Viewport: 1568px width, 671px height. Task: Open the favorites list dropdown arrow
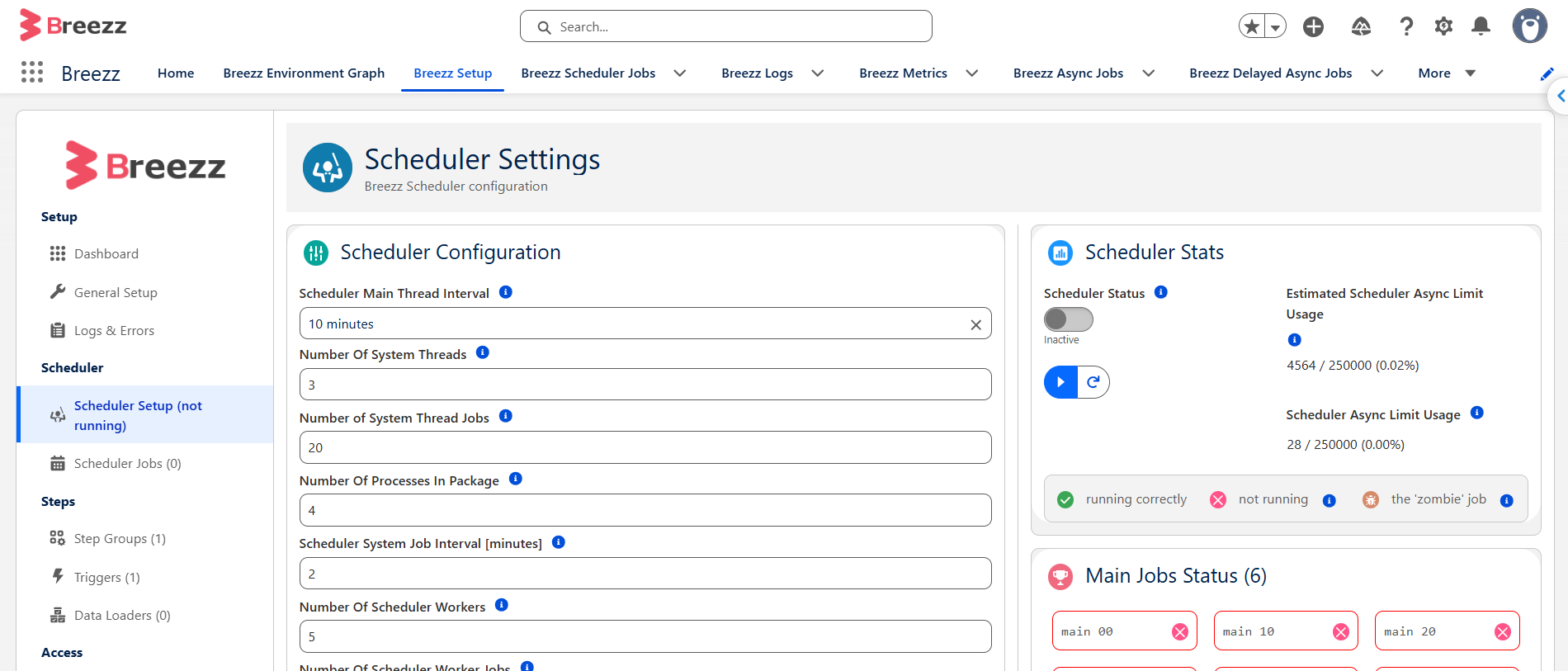coord(1276,26)
